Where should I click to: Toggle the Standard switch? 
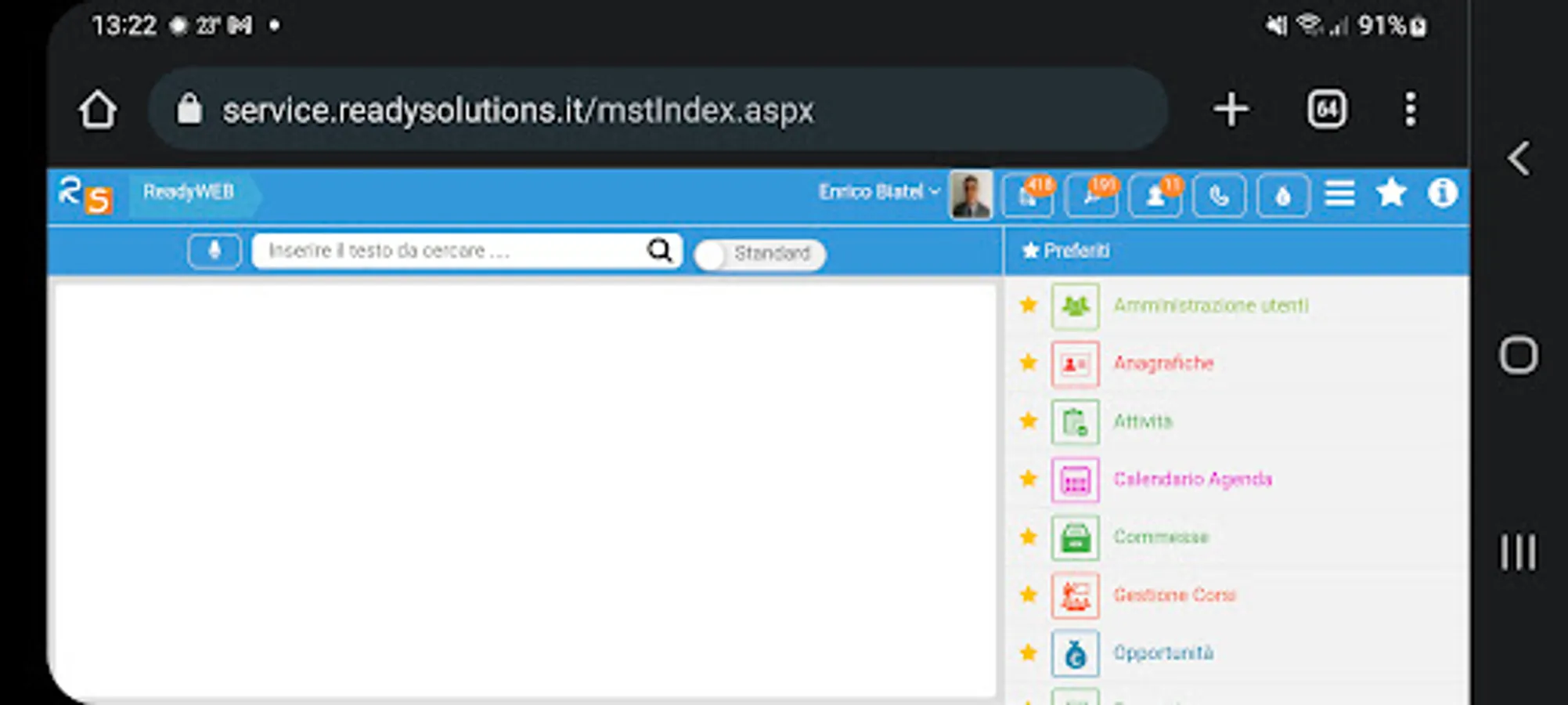coord(759,255)
